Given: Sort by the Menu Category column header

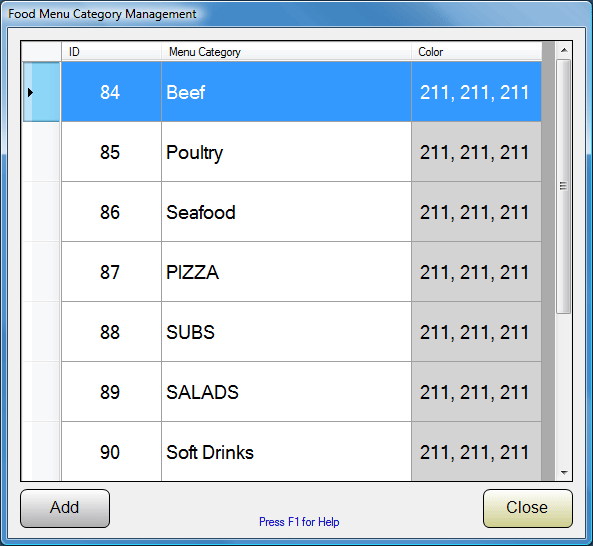Looking at the screenshot, I should [286, 51].
